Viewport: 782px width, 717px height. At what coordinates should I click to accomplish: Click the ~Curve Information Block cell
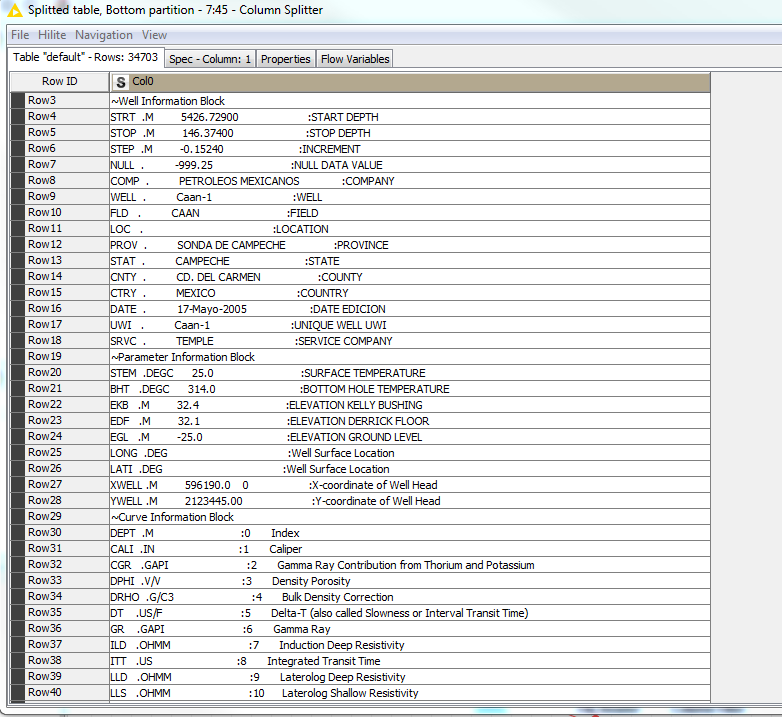point(410,517)
